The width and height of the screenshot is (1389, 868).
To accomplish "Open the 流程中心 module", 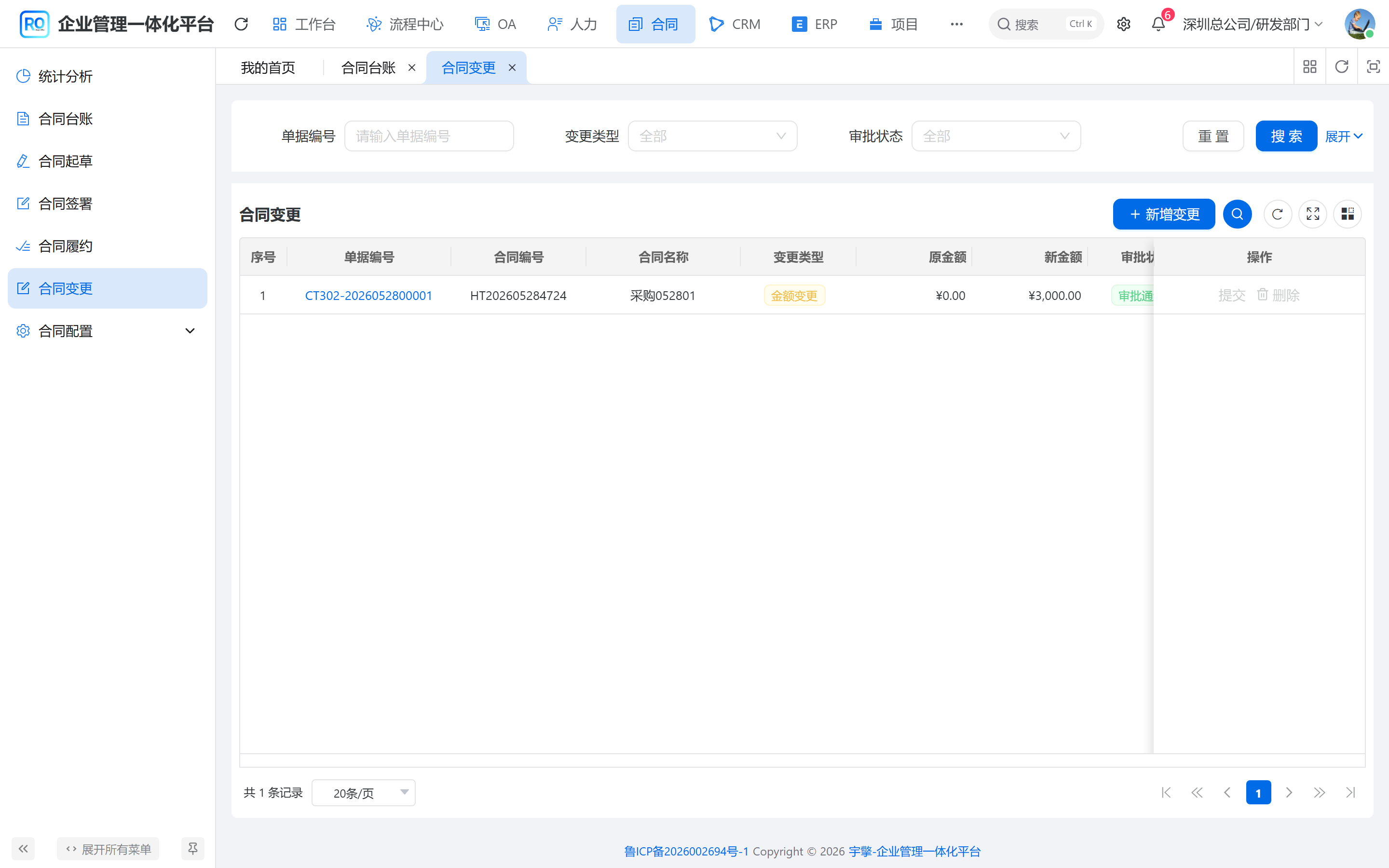I will tap(405, 24).
